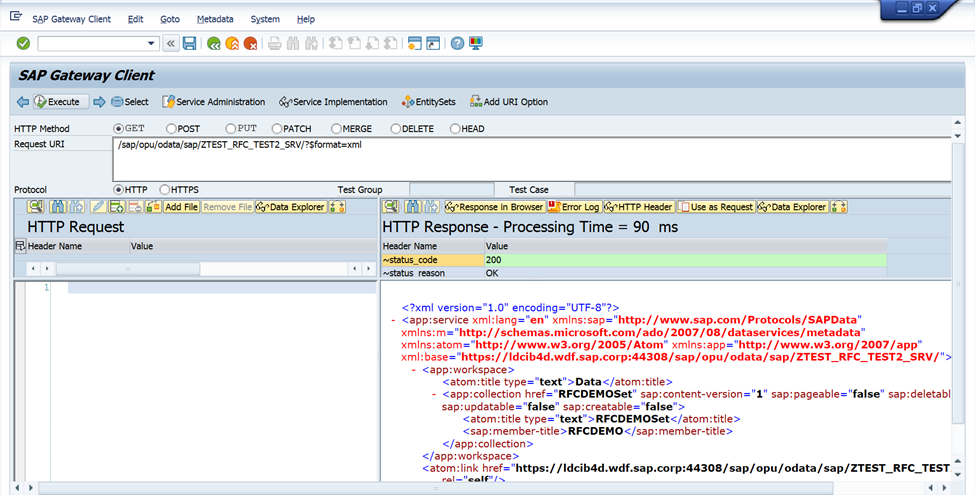975x495 pixels.
Task: Click the pencil edit icon in HTTP Request toolbar
Action: tap(98, 206)
